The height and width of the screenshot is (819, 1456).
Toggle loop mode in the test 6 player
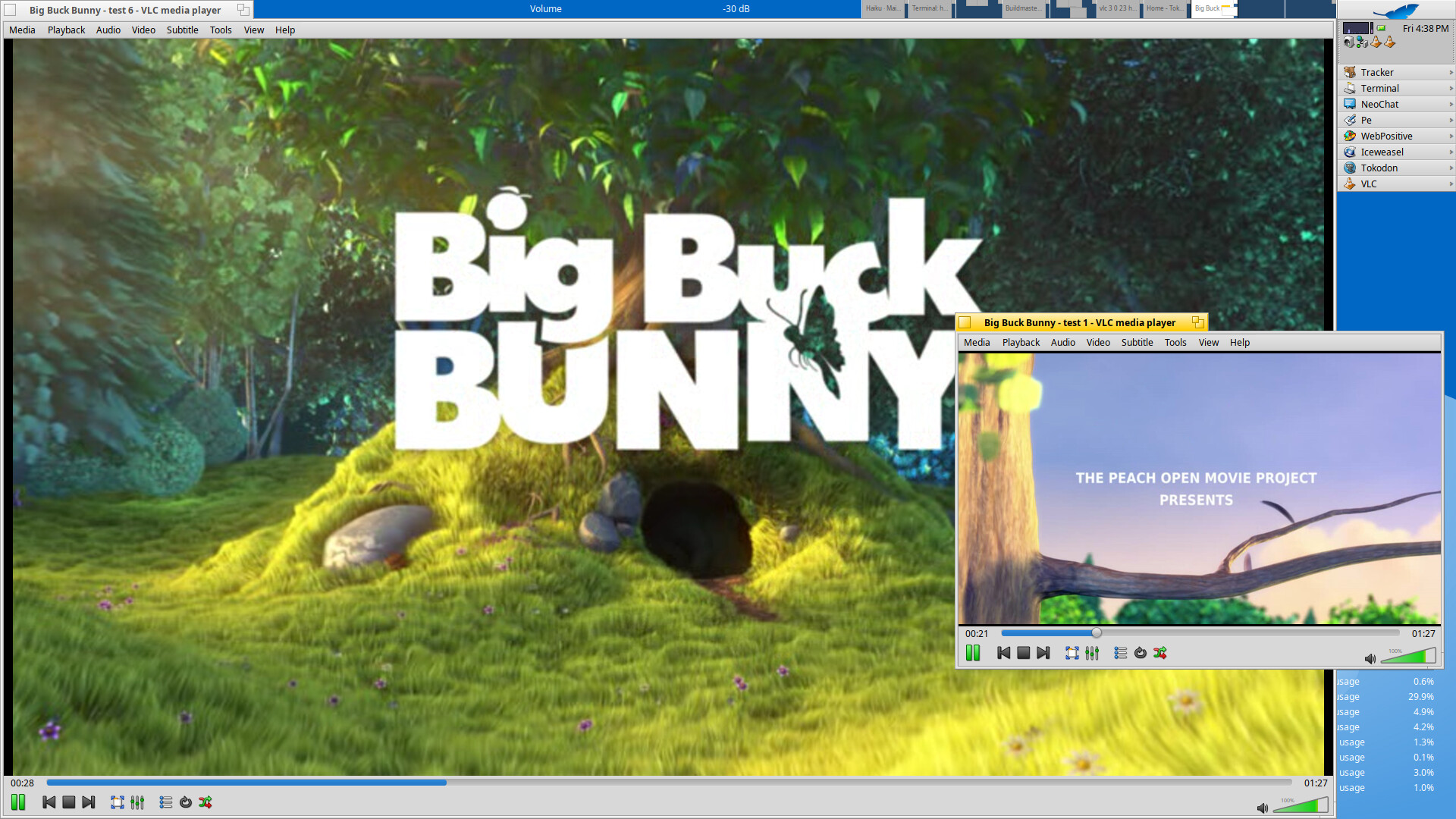point(186,802)
